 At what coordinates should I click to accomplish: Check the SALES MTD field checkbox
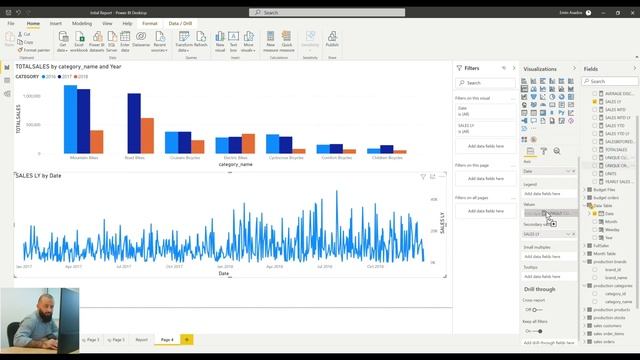[595, 109]
